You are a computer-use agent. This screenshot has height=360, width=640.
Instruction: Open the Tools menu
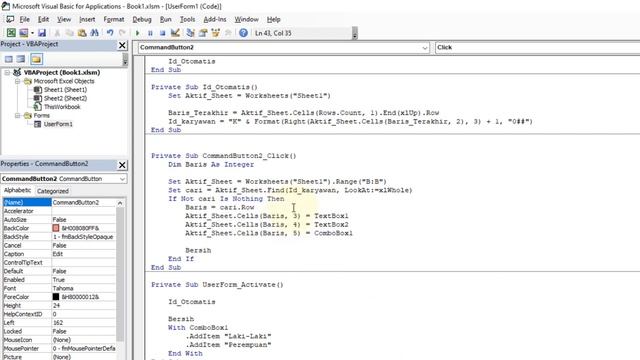point(187,19)
